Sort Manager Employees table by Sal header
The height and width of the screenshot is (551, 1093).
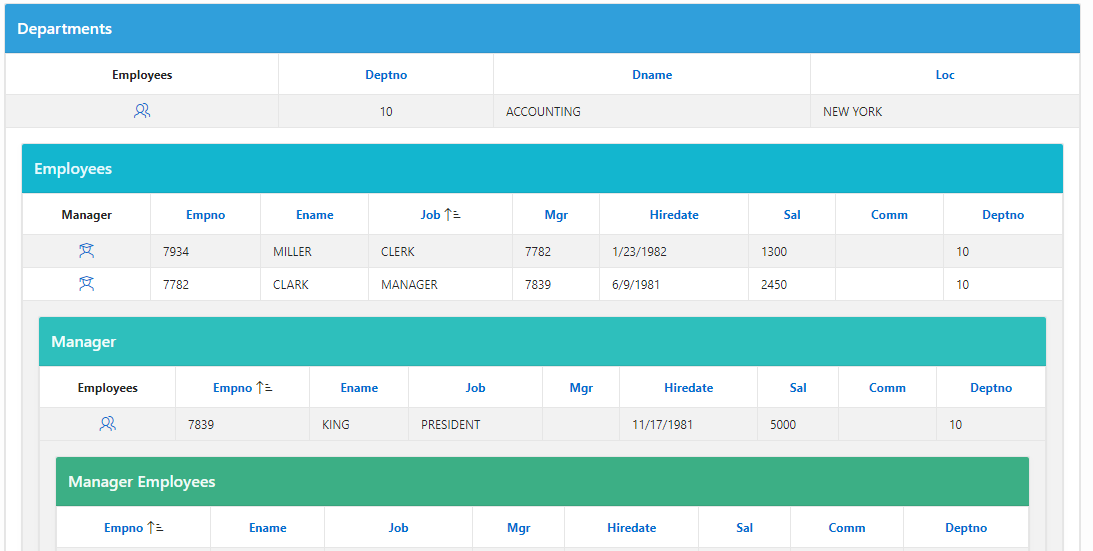coord(744,528)
